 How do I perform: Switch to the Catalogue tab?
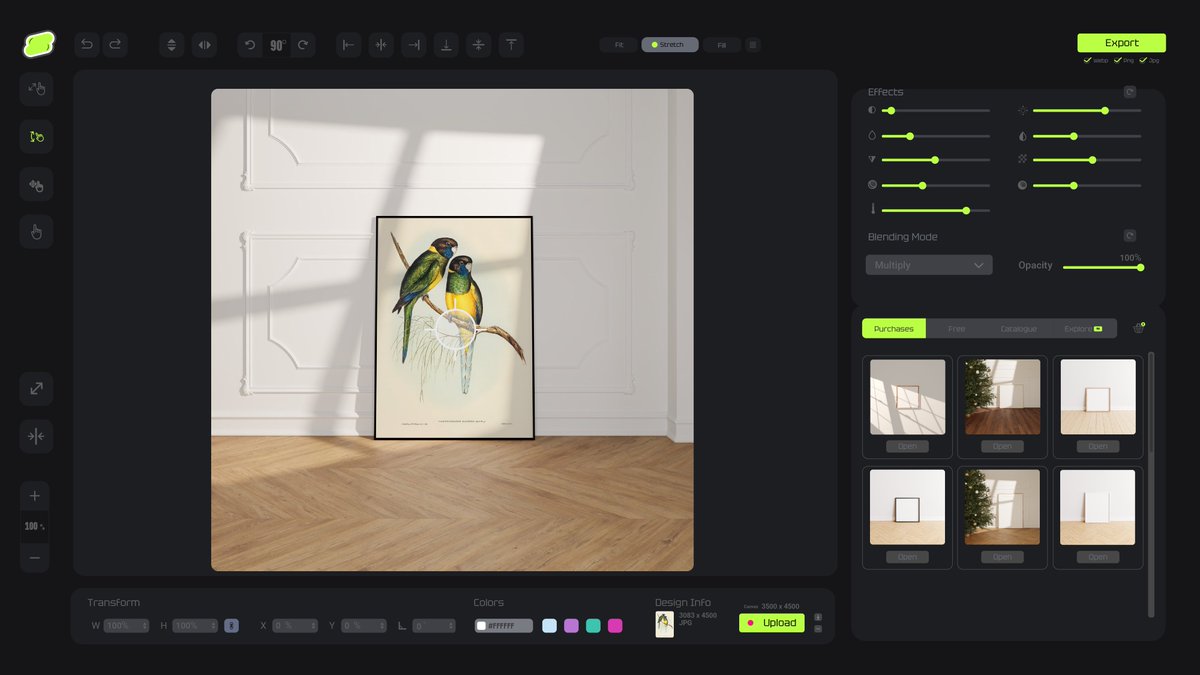pos(1018,329)
